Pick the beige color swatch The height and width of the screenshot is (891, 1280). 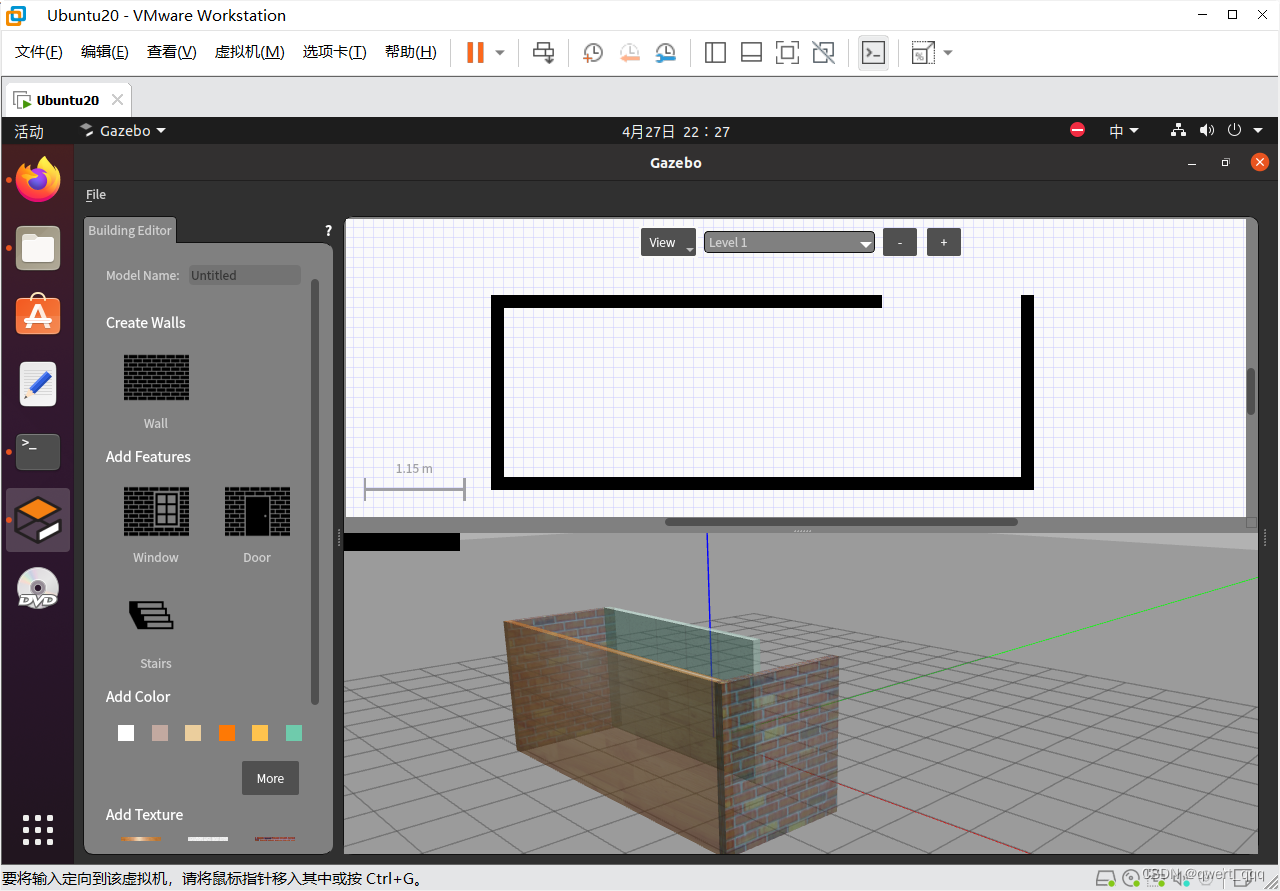[x=193, y=733]
